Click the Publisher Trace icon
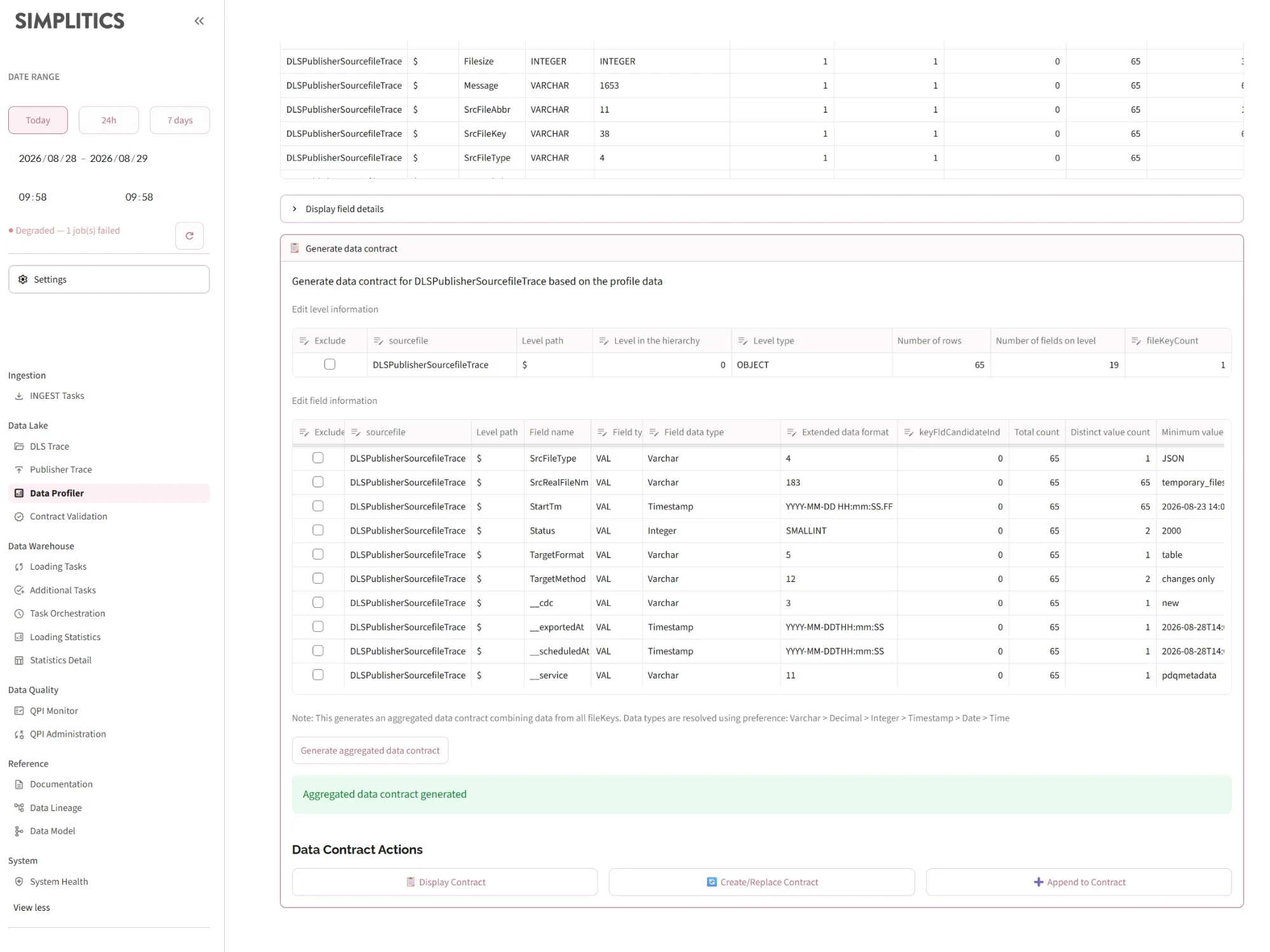 click(x=19, y=469)
